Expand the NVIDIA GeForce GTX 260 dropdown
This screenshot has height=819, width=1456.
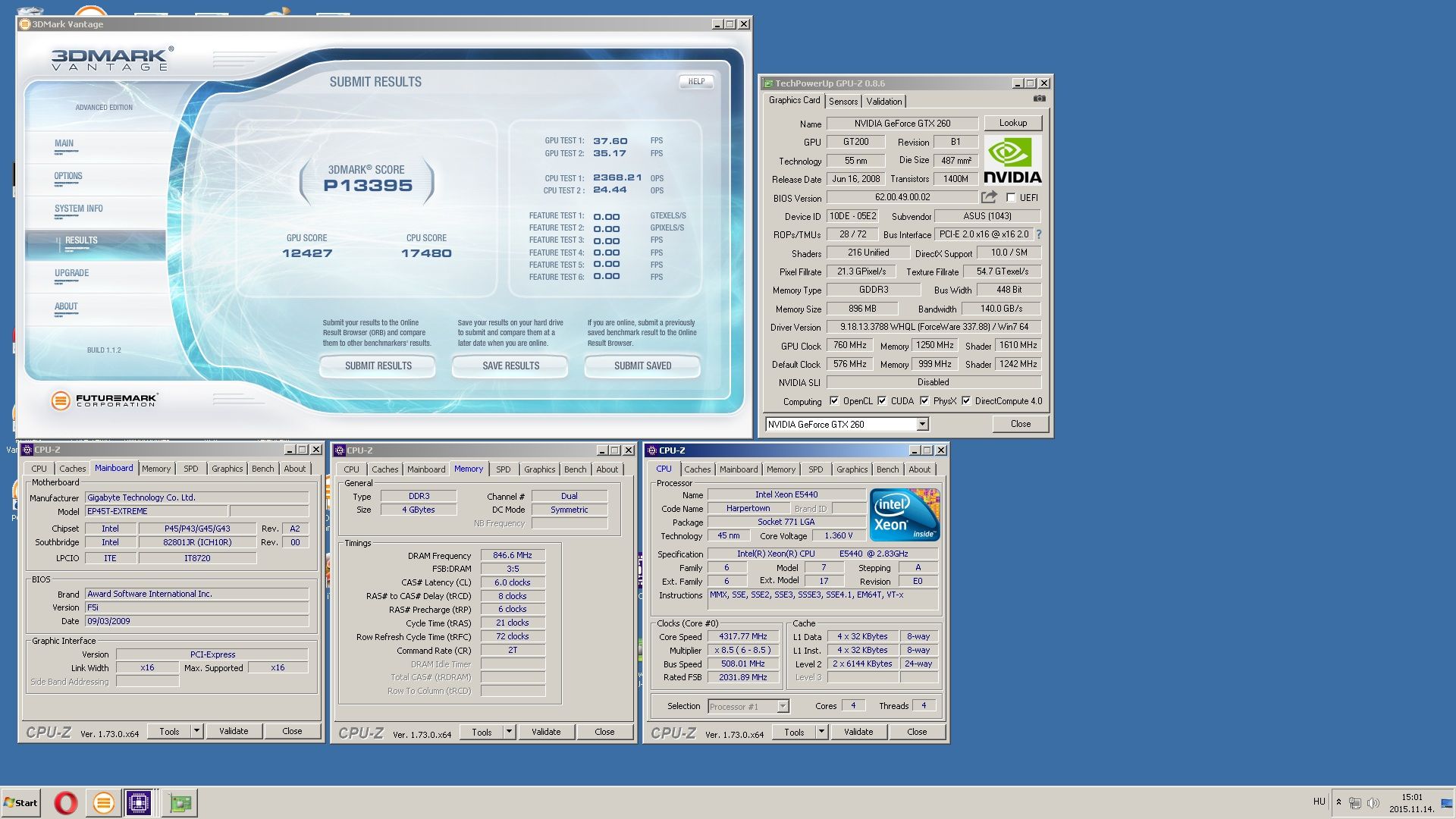pyautogui.click(x=922, y=425)
